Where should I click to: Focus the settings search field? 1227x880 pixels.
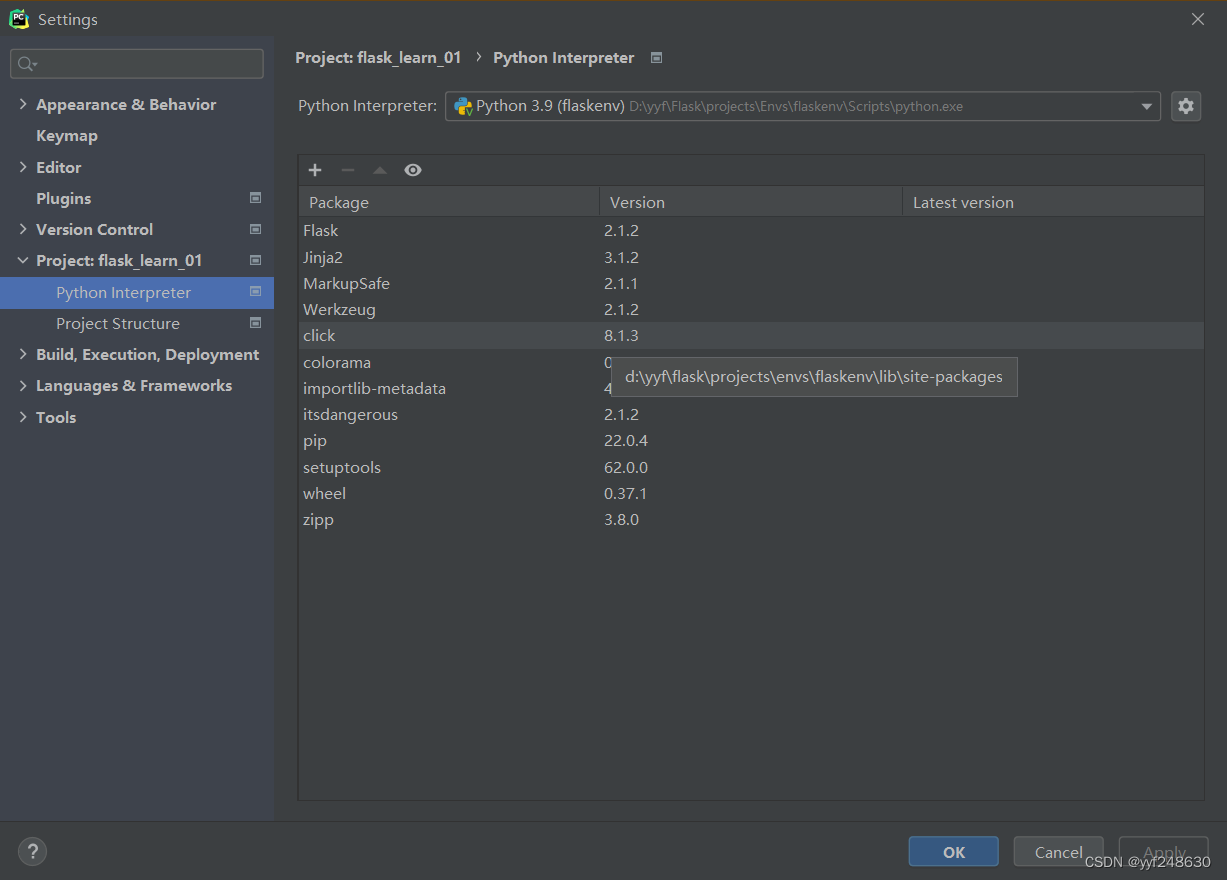(x=137, y=64)
